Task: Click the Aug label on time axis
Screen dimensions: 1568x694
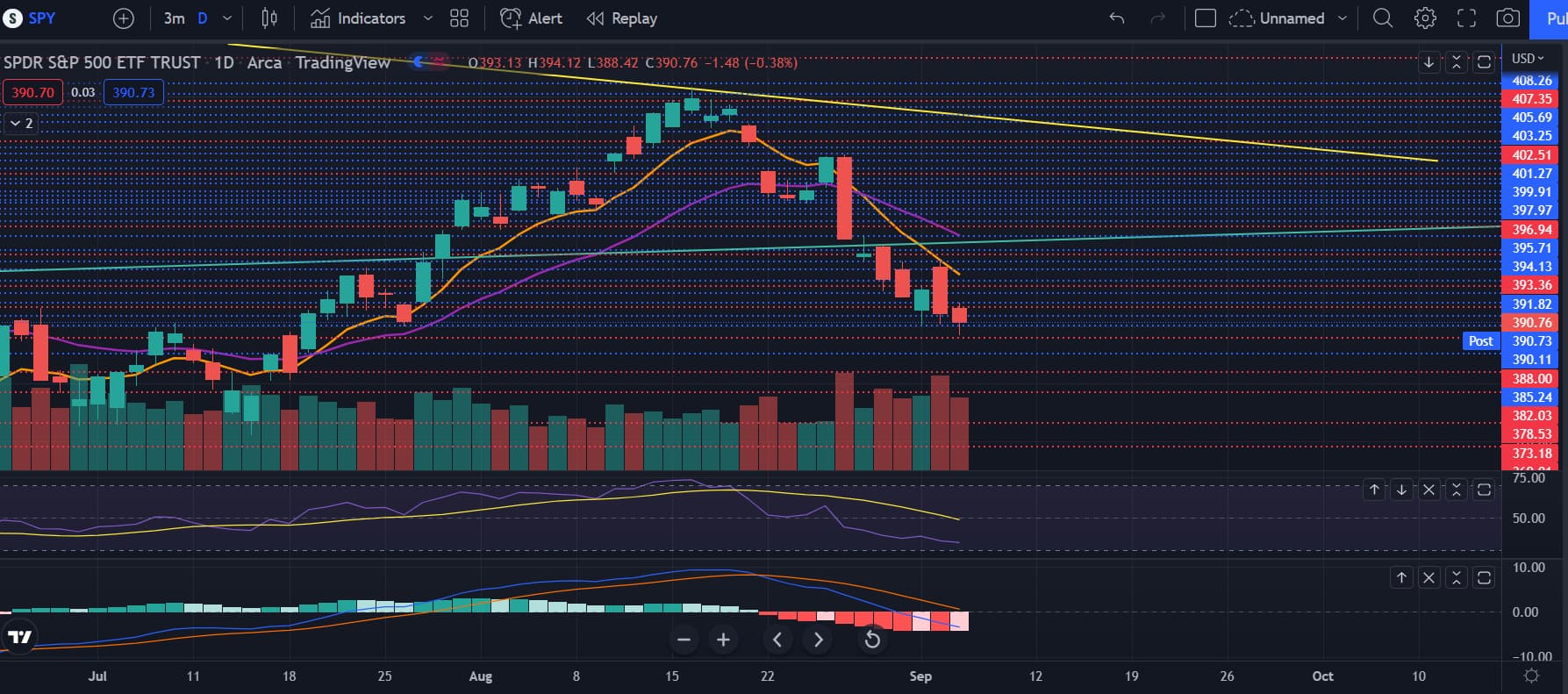Action: point(481,676)
